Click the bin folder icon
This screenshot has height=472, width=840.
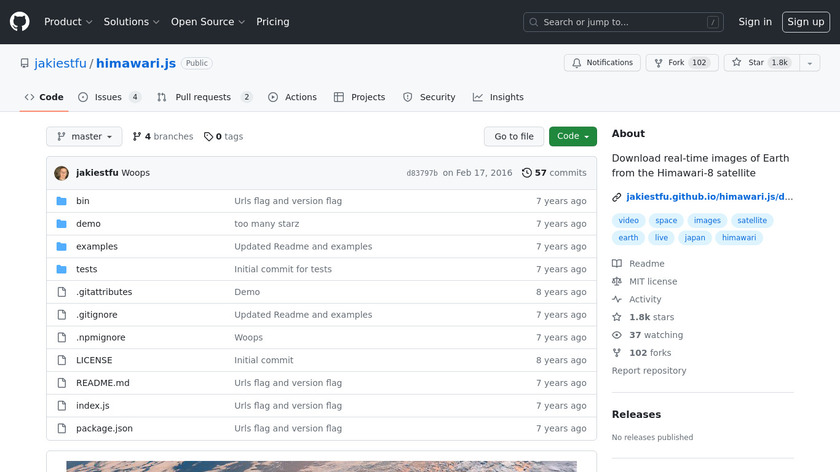(x=61, y=201)
